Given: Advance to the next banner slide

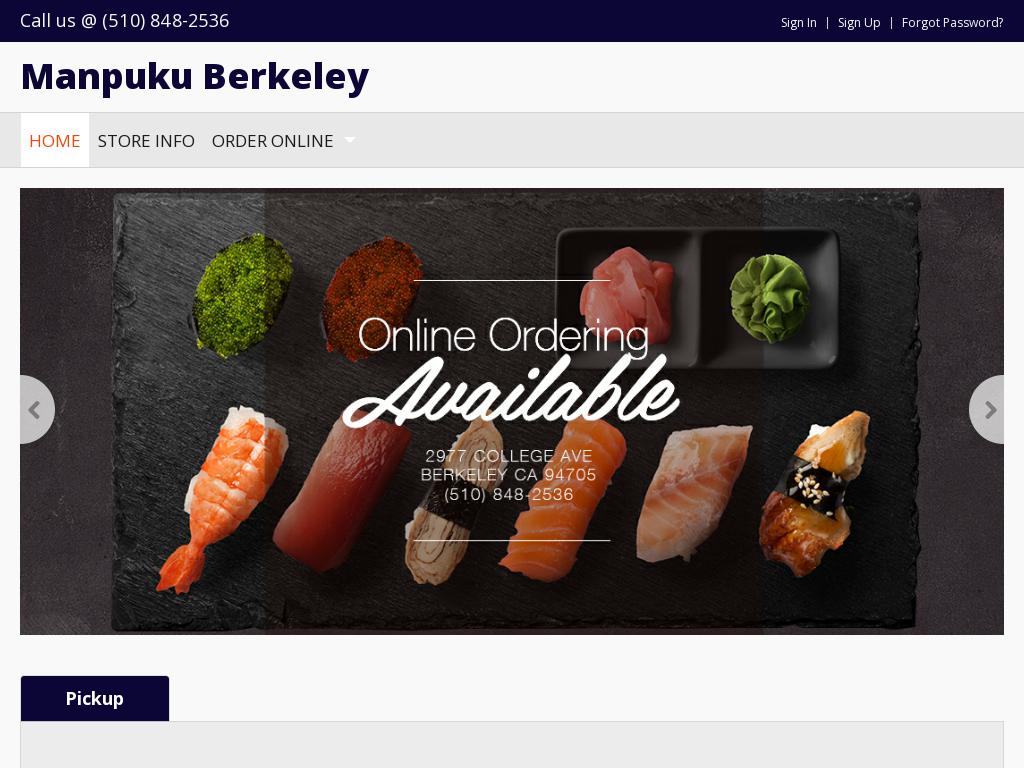Looking at the screenshot, I should tap(987, 409).
